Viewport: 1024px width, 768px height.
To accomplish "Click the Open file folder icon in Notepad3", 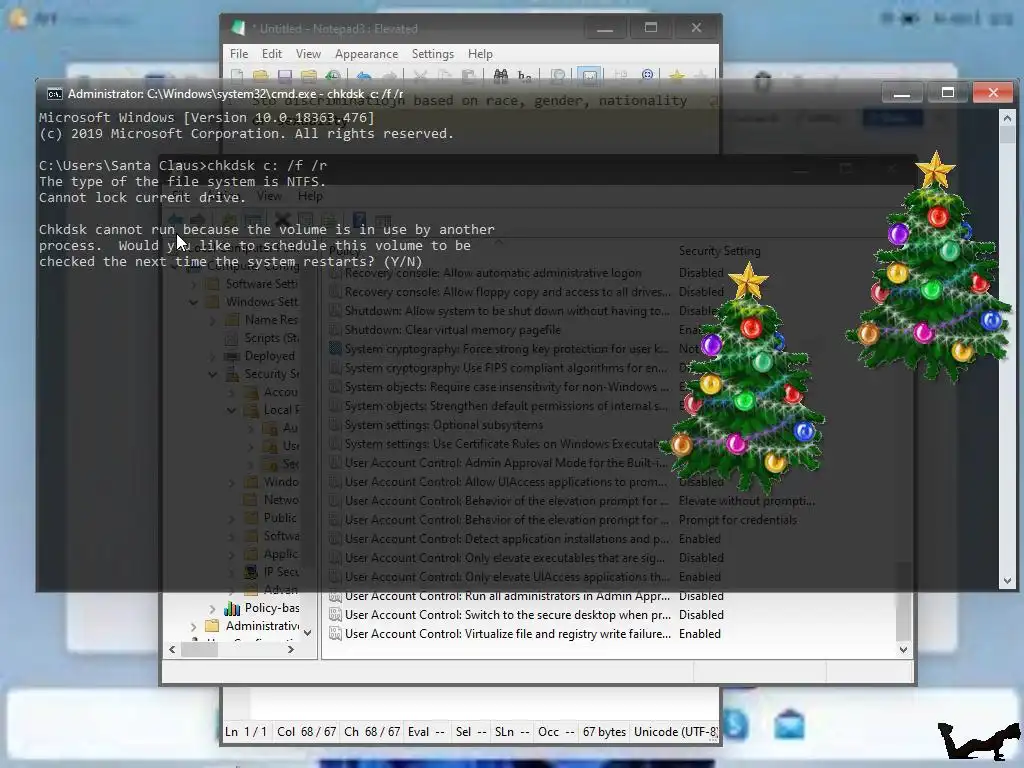I will 261,76.
